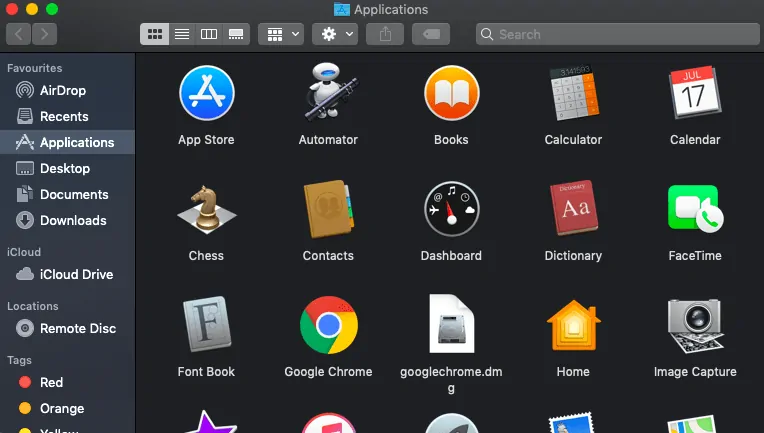
Task: Open the gear Action menu dropdown
Action: [335, 34]
